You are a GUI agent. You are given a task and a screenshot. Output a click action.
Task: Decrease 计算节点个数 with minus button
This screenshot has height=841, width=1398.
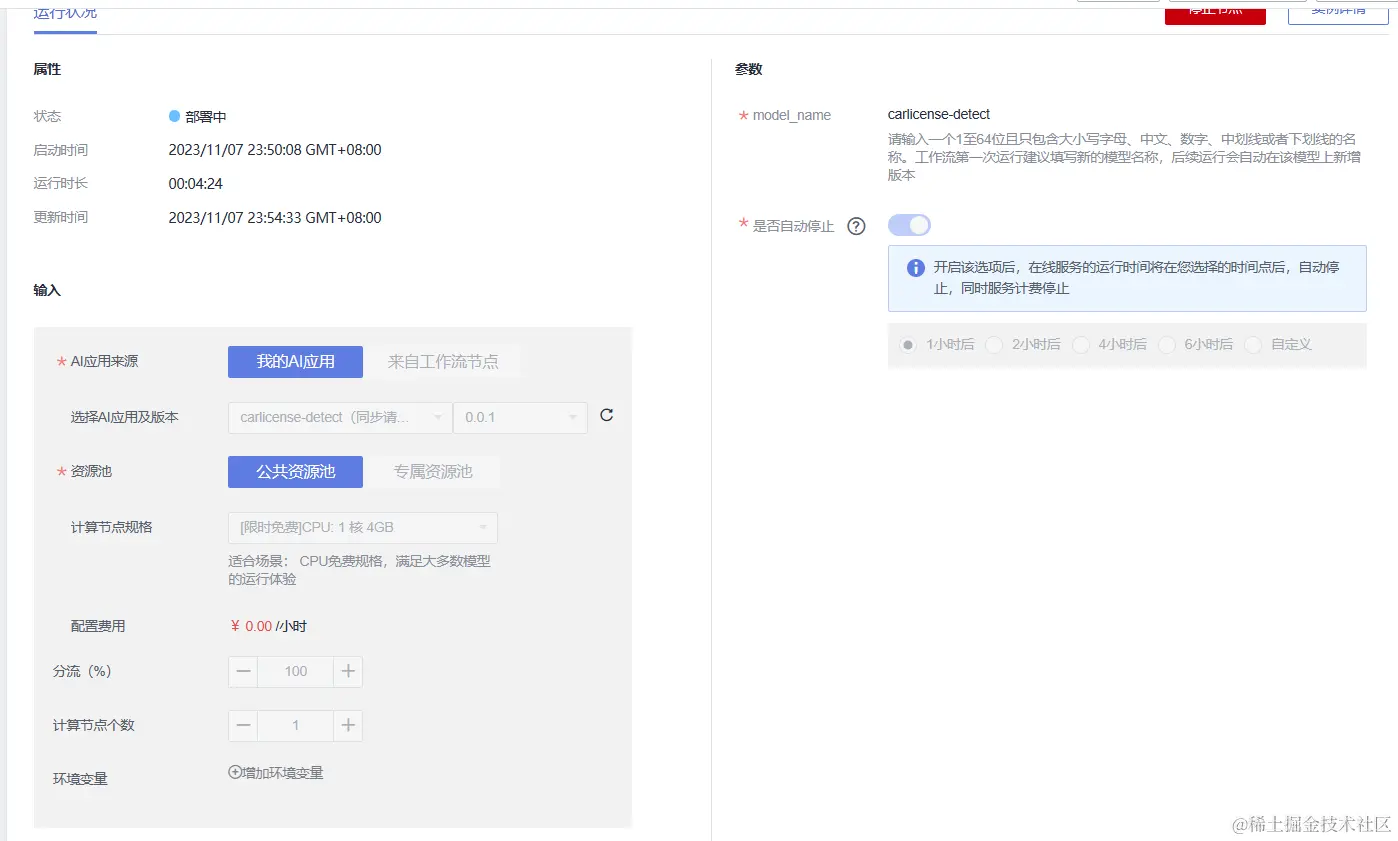pyautogui.click(x=243, y=725)
